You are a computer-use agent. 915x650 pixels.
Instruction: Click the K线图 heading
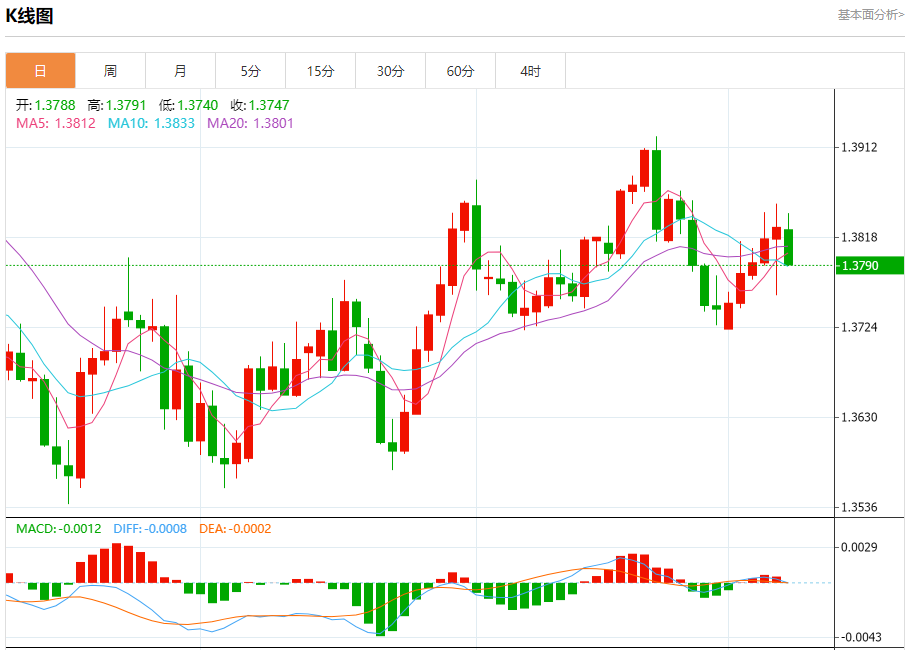[x=29, y=16]
